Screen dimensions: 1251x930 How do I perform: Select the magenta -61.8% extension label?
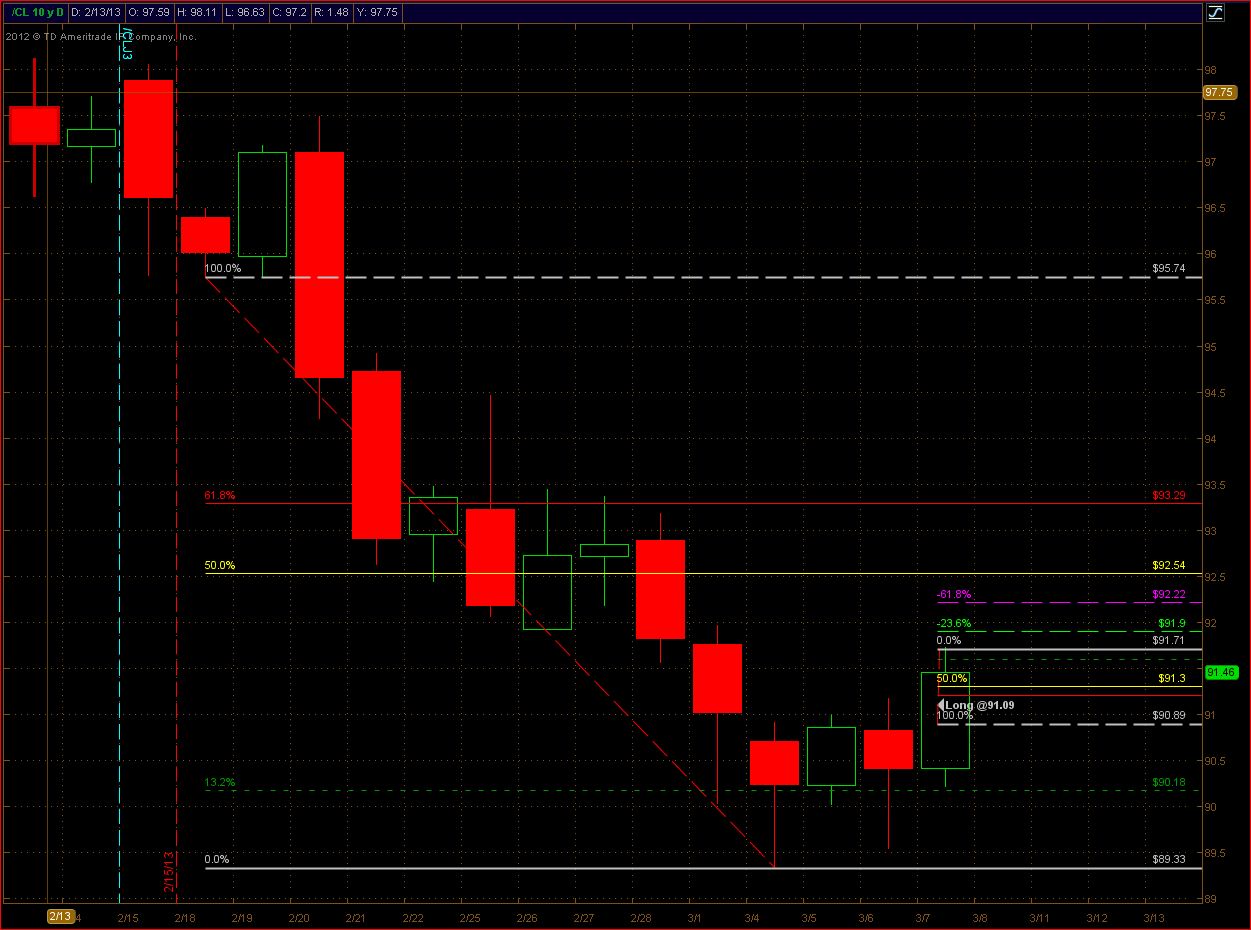point(953,594)
